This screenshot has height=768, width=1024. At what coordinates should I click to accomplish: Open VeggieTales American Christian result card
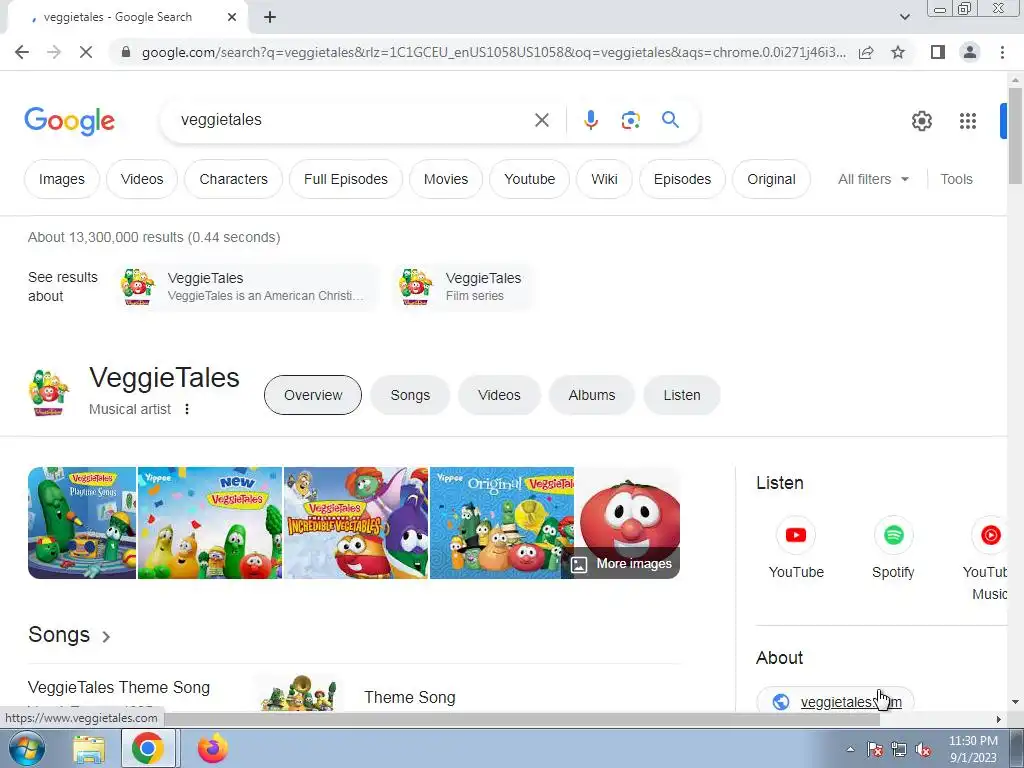tap(248, 287)
